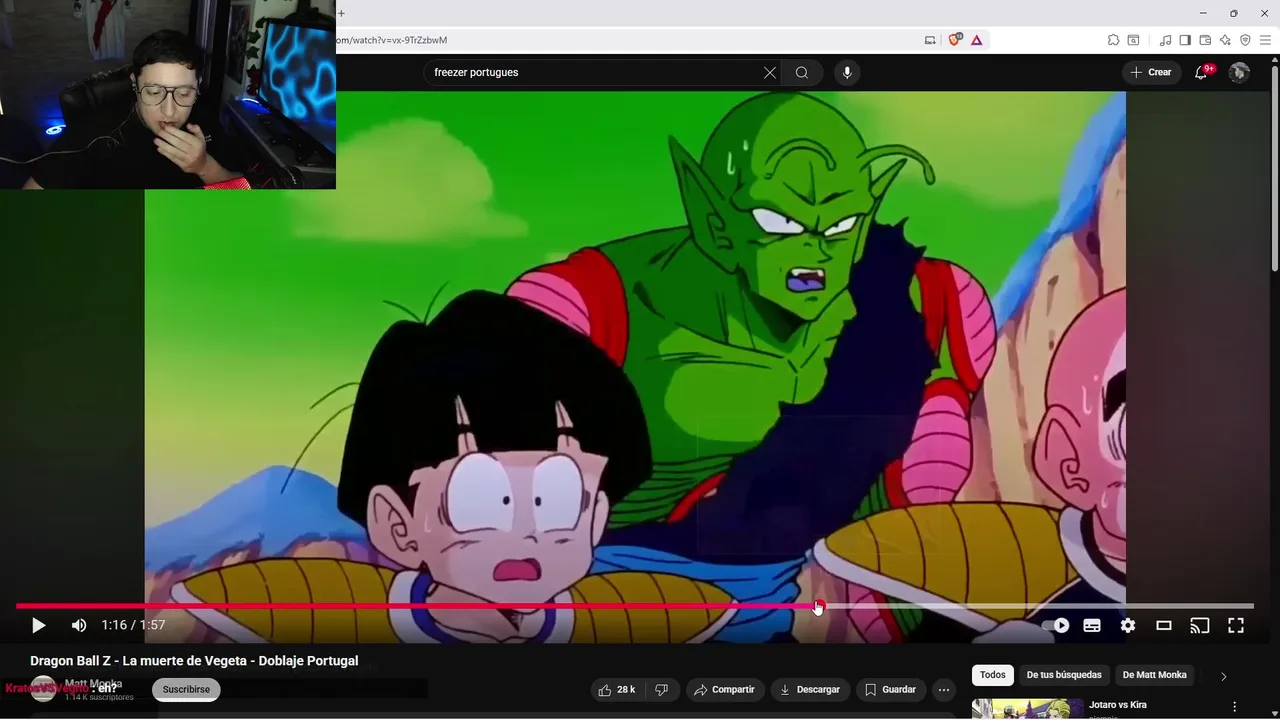The width and height of the screenshot is (1280, 720).
Task: Open the Jotaro vs Kira thumbnail
Action: click(x=1028, y=709)
